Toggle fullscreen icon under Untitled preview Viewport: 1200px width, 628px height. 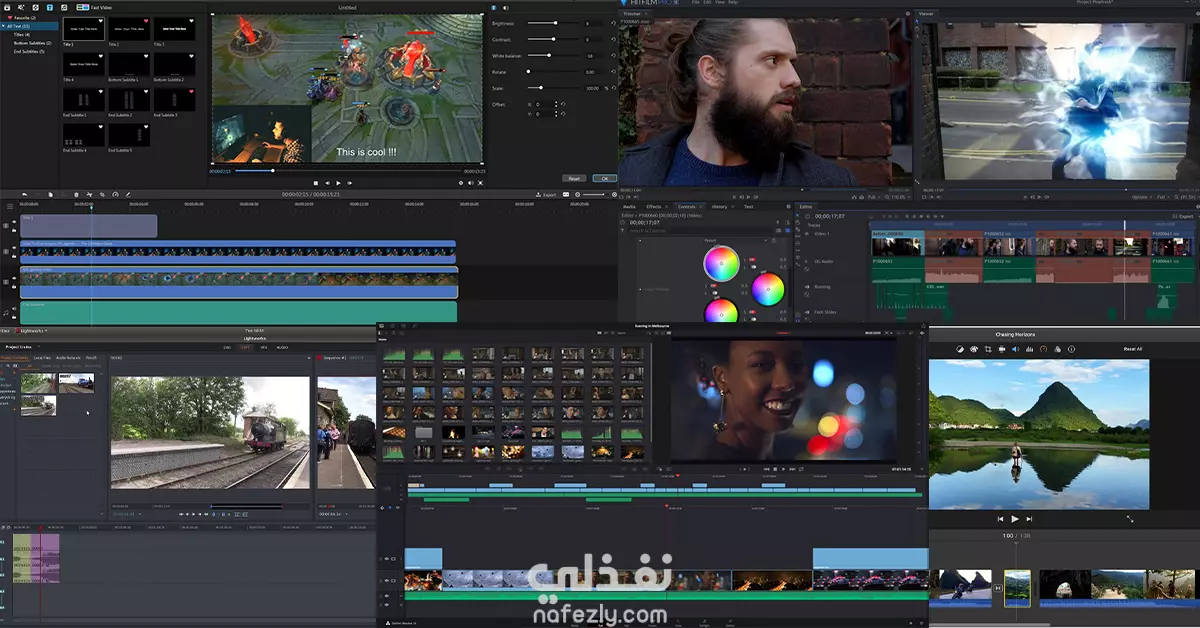click(480, 183)
